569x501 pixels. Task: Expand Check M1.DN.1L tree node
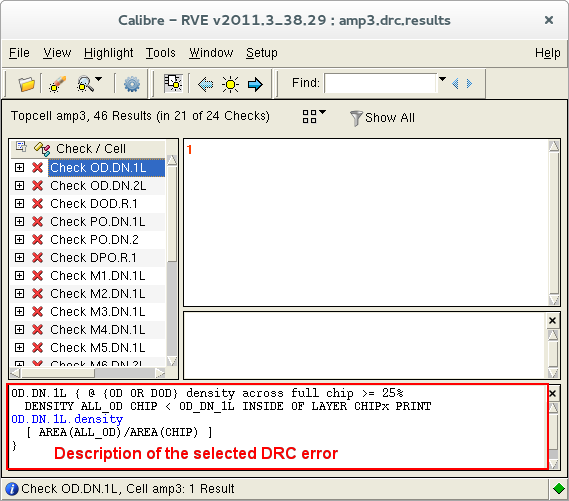tap(19, 276)
